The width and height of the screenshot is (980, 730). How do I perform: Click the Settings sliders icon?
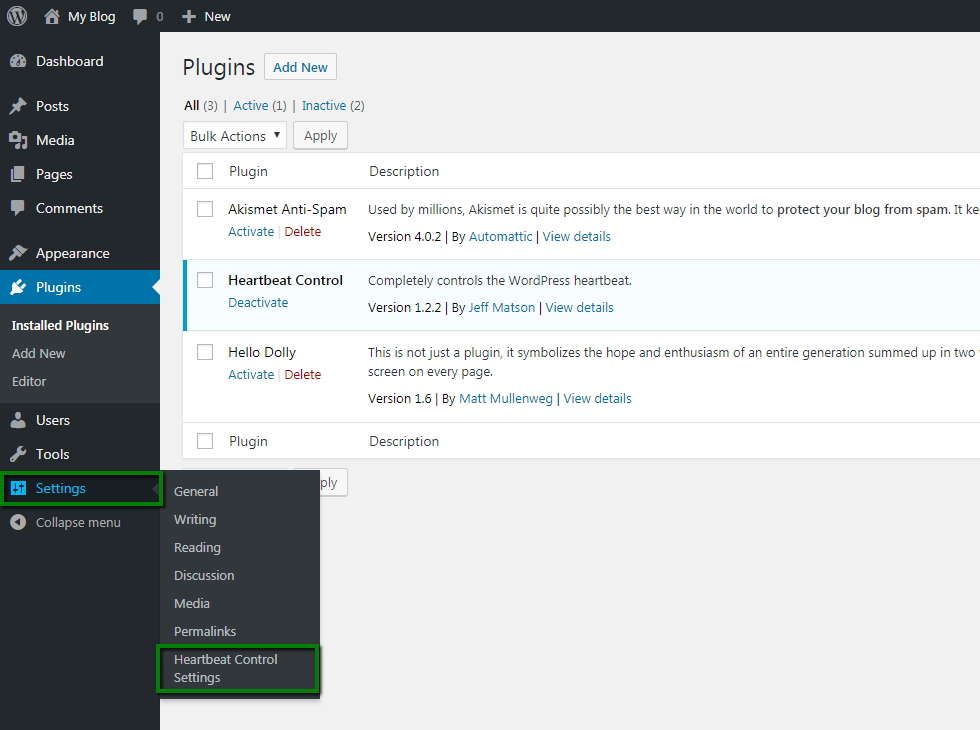coord(18,489)
